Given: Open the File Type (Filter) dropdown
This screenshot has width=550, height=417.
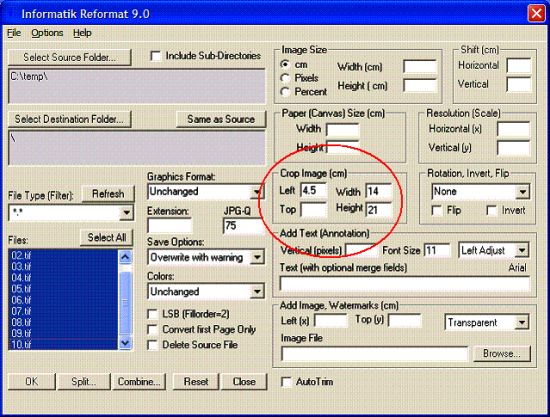Looking at the screenshot, I should click(126, 213).
